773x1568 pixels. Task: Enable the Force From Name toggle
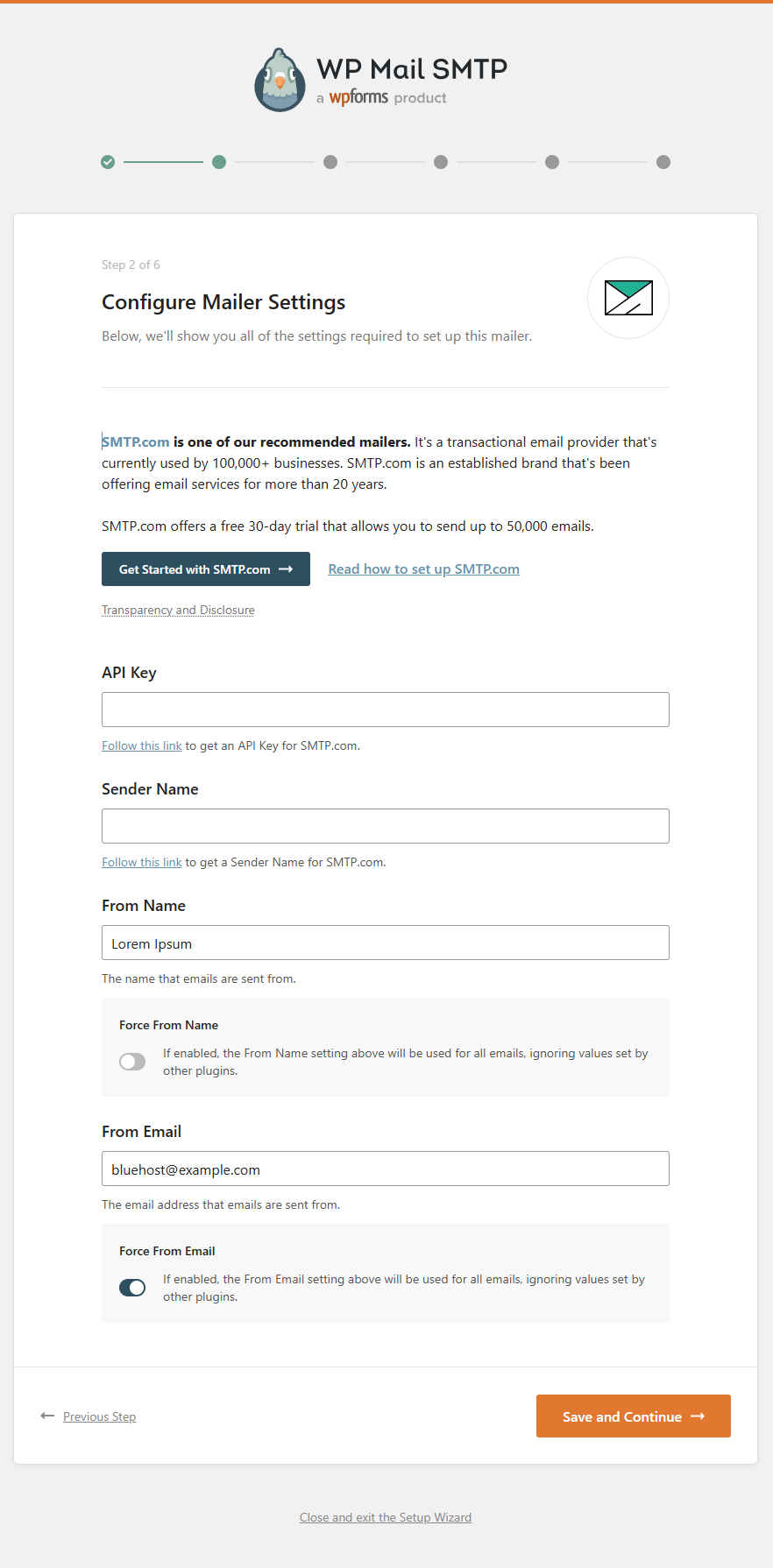coord(132,1061)
